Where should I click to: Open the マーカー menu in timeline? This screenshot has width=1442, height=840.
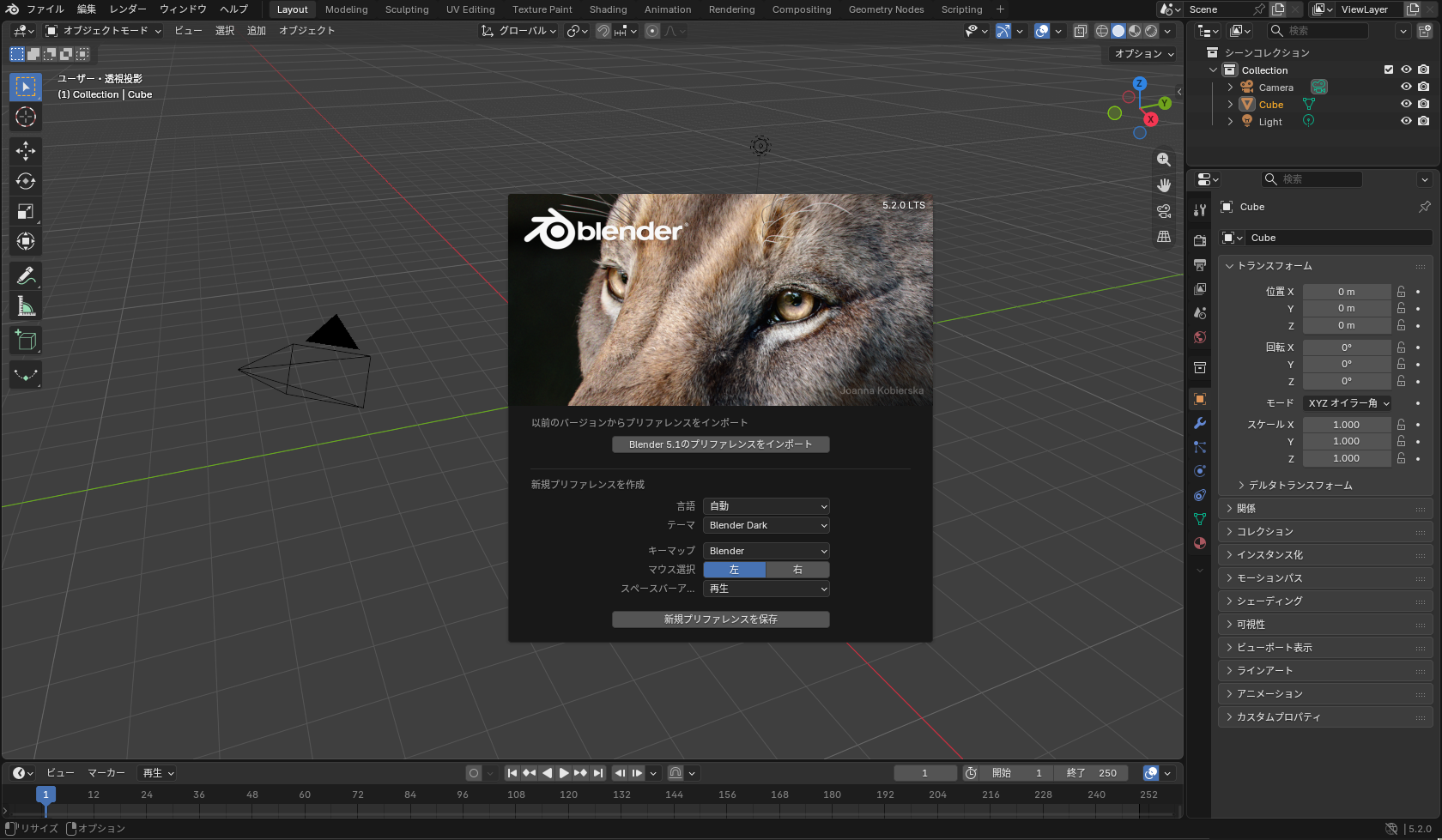[106, 773]
